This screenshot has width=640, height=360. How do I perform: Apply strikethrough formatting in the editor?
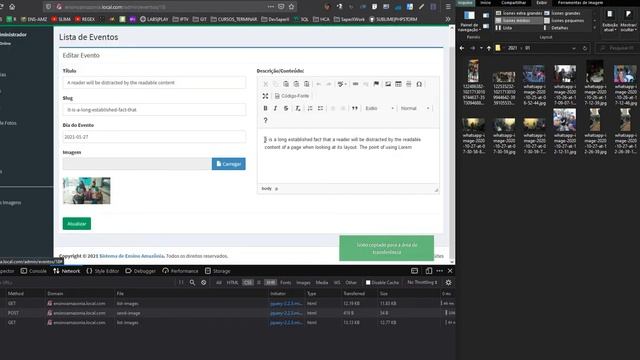pyautogui.click(x=286, y=108)
